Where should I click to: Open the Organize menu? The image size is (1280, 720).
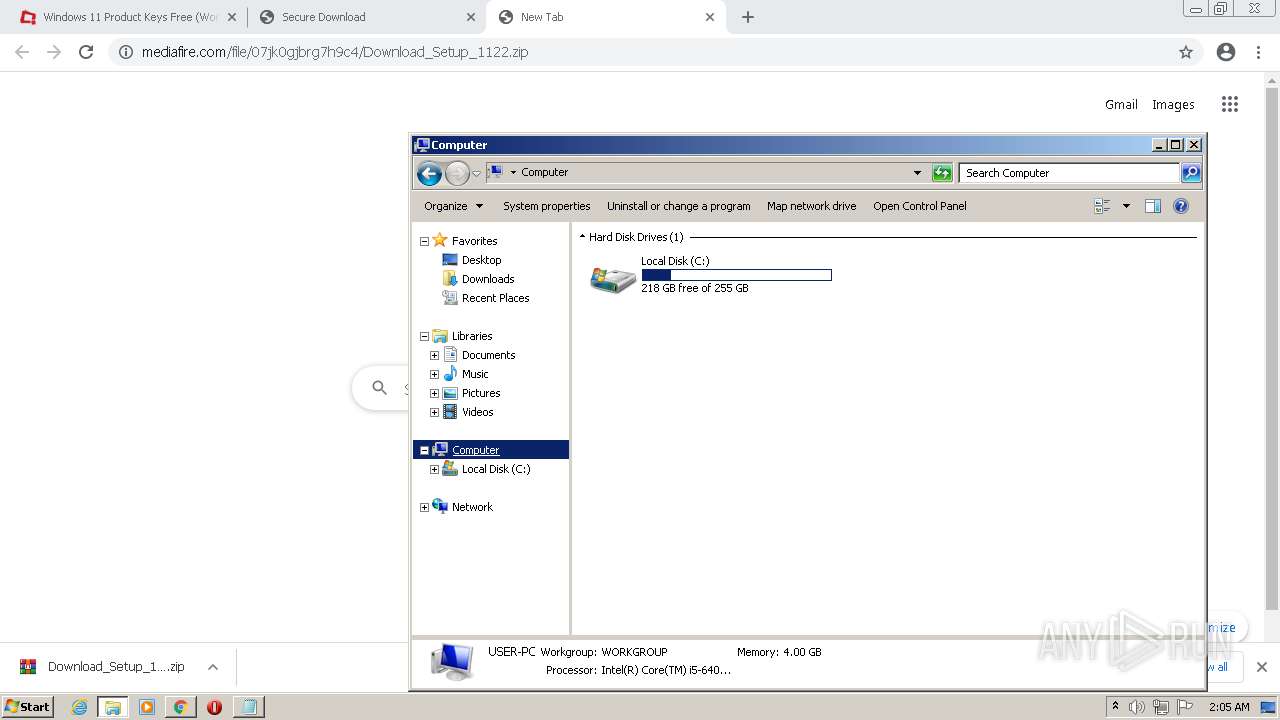453,206
